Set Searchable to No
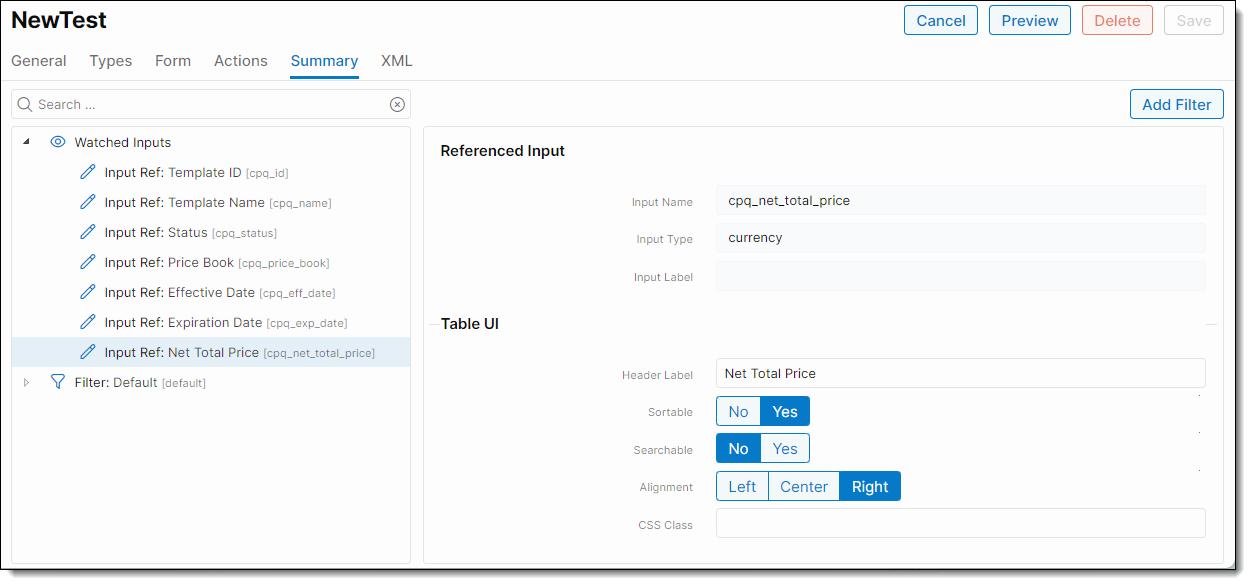This screenshot has width=1251, height=585. coord(738,448)
